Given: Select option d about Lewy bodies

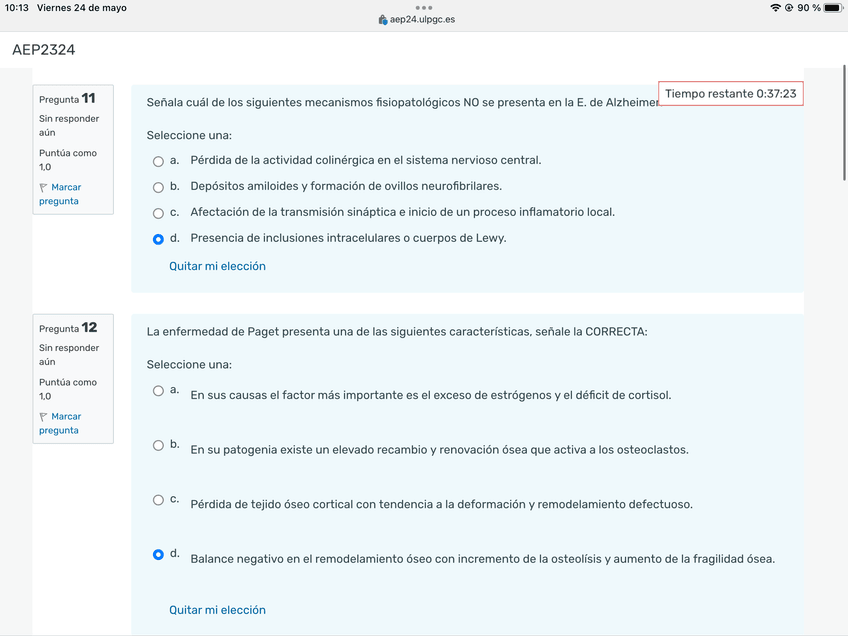Looking at the screenshot, I should pos(158,239).
